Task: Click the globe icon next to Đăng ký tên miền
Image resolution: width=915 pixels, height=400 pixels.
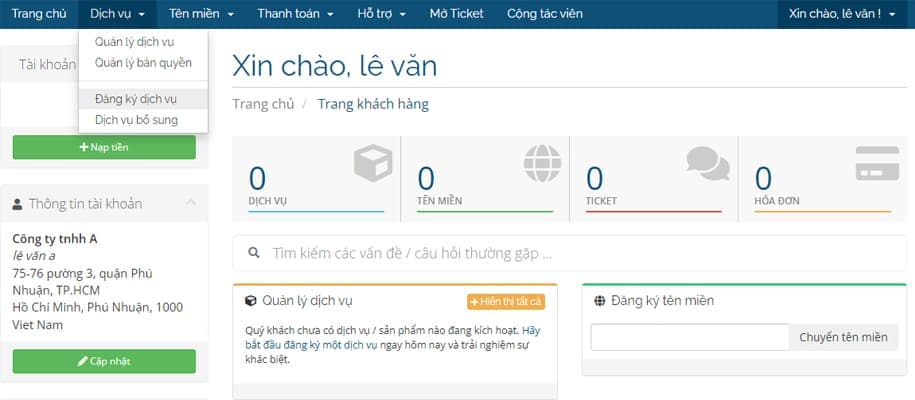Action: (x=599, y=301)
